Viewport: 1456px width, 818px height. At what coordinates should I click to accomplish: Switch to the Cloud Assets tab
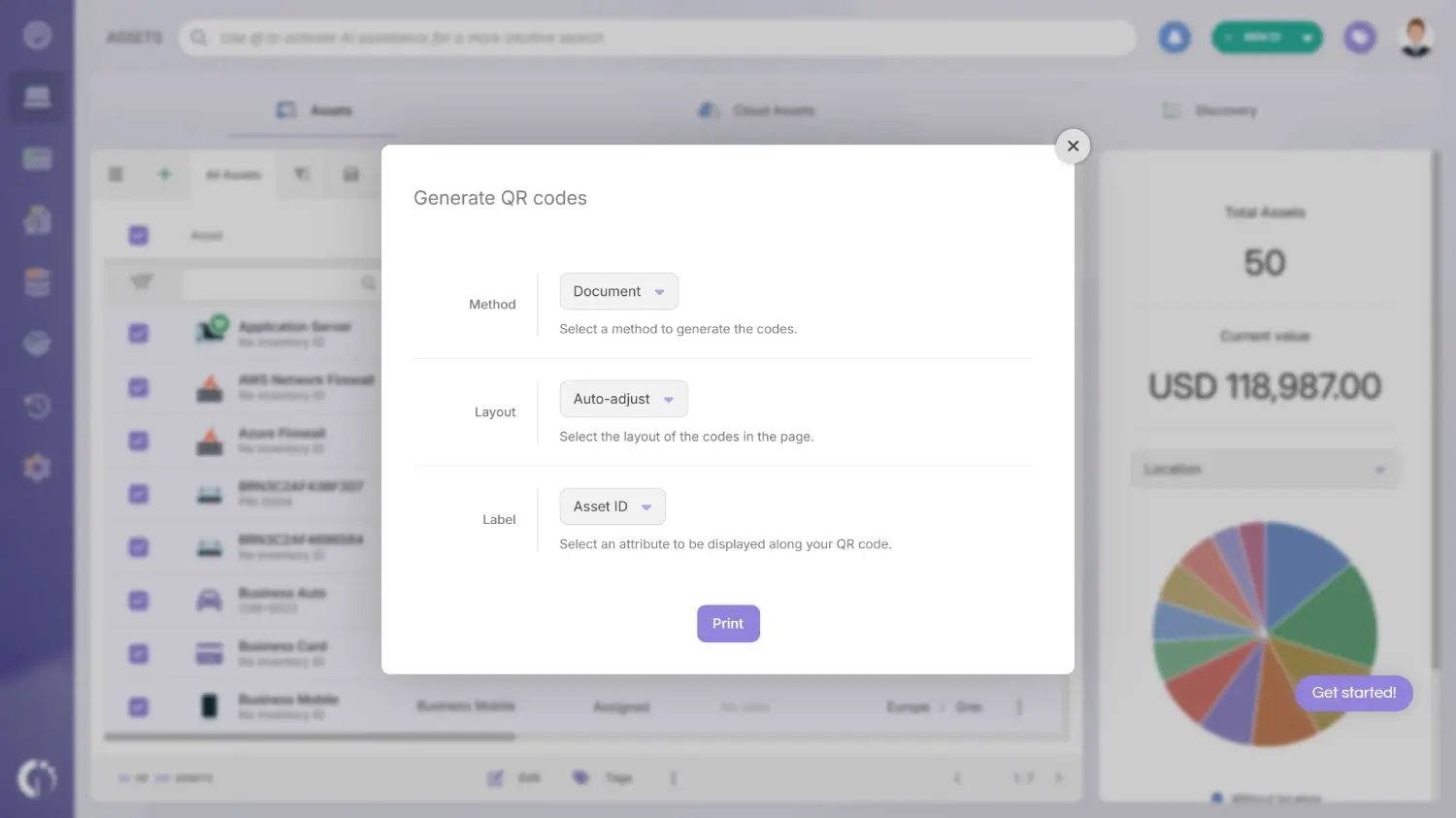[x=757, y=110]
